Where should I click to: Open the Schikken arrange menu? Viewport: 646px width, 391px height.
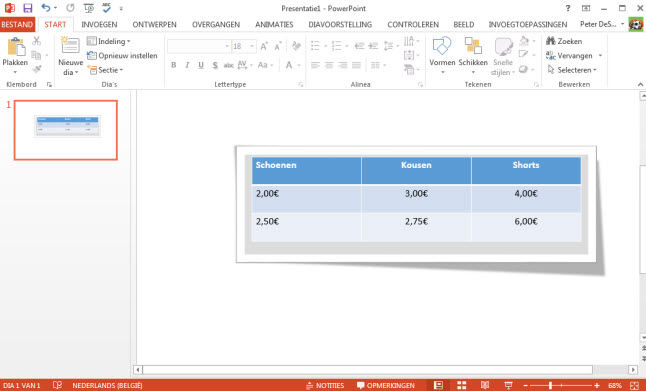[473, 56]
